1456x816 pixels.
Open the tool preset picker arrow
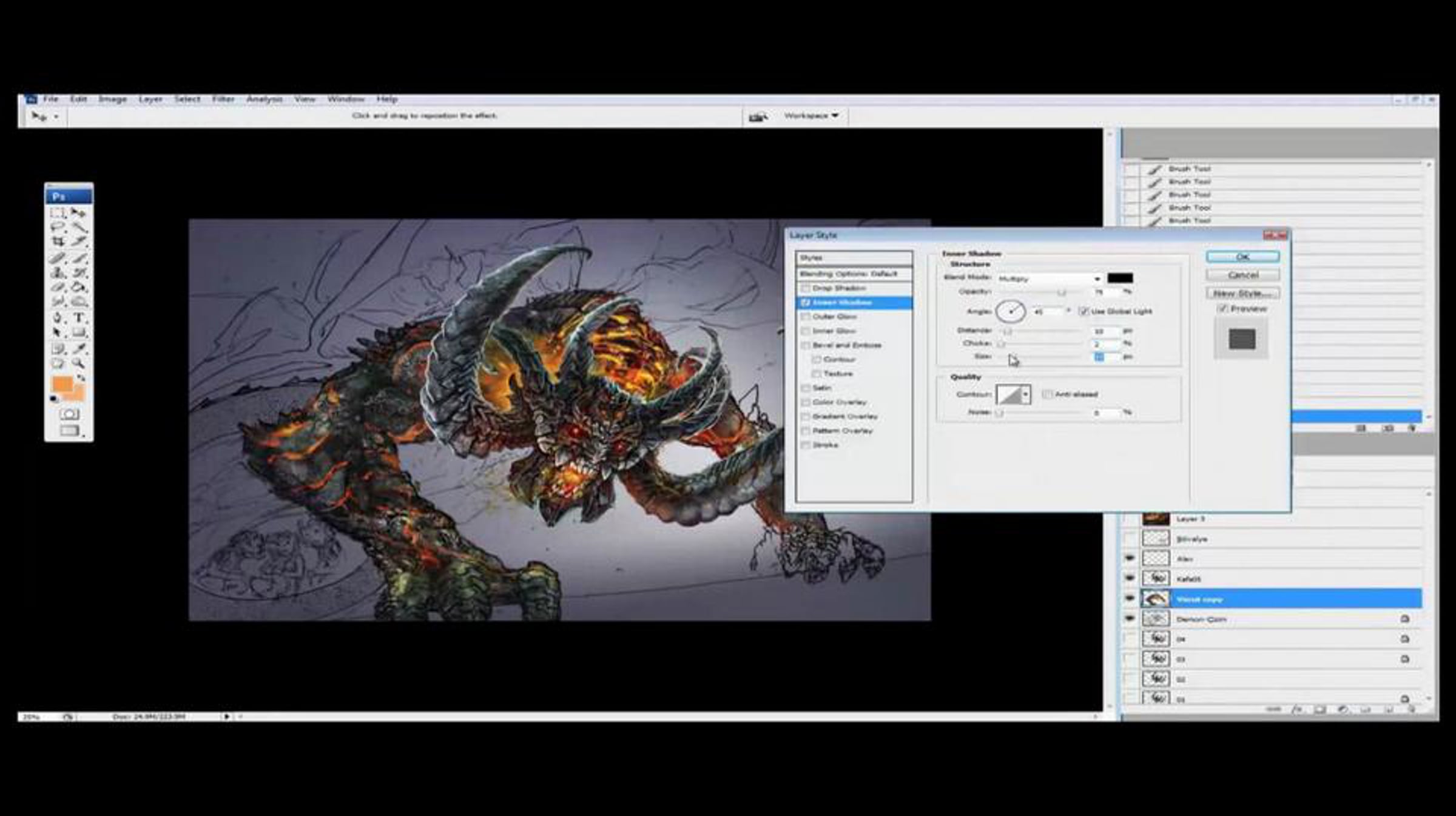point(56,116)
